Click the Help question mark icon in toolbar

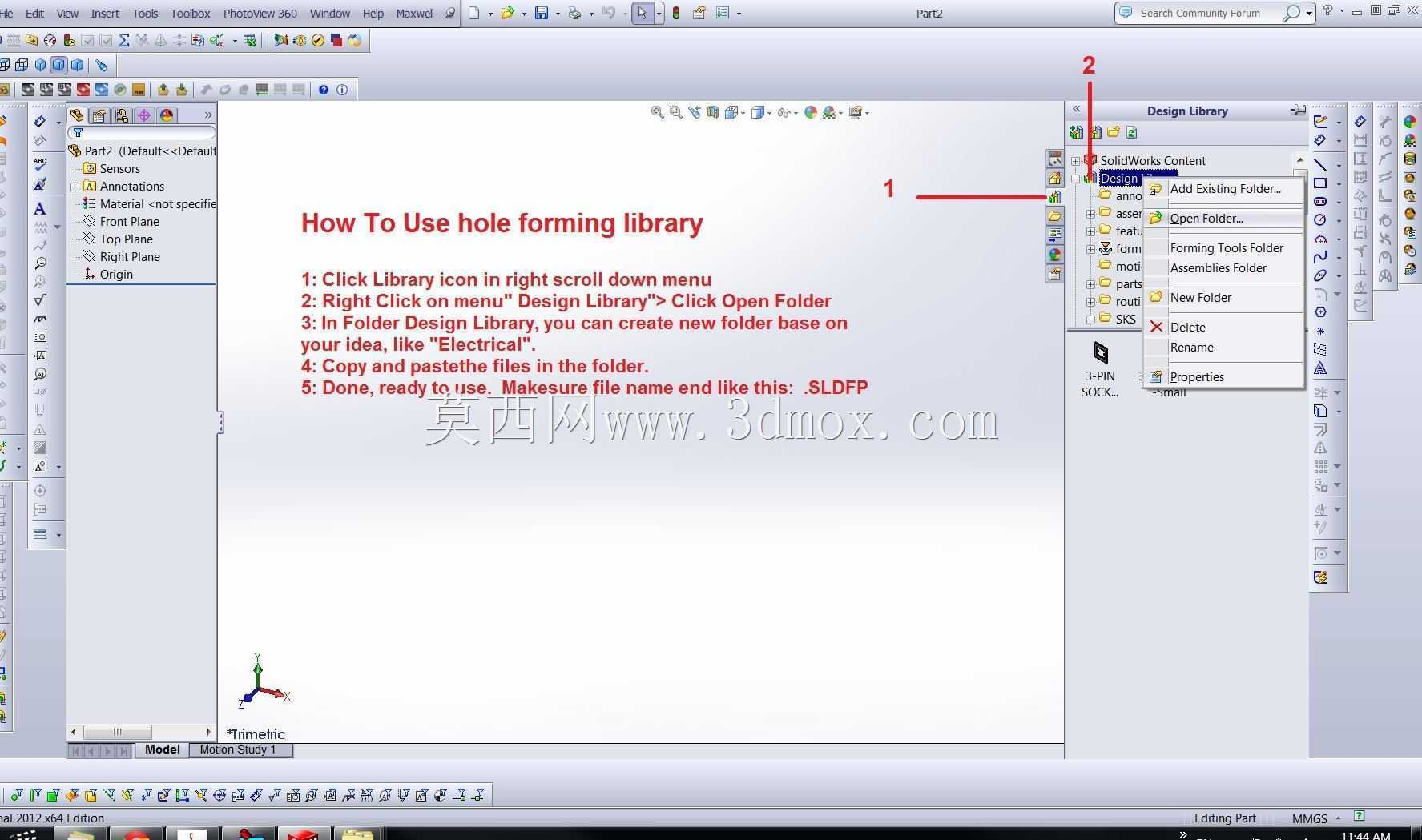[324, 90]
